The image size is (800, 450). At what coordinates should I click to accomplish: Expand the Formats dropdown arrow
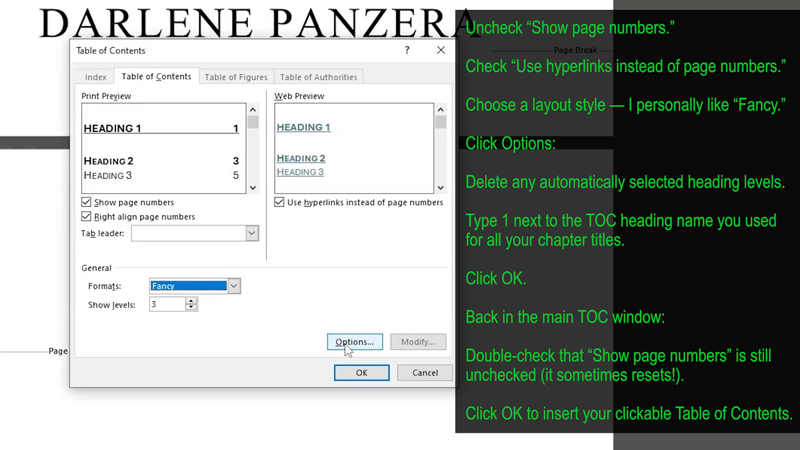[234, 286]
